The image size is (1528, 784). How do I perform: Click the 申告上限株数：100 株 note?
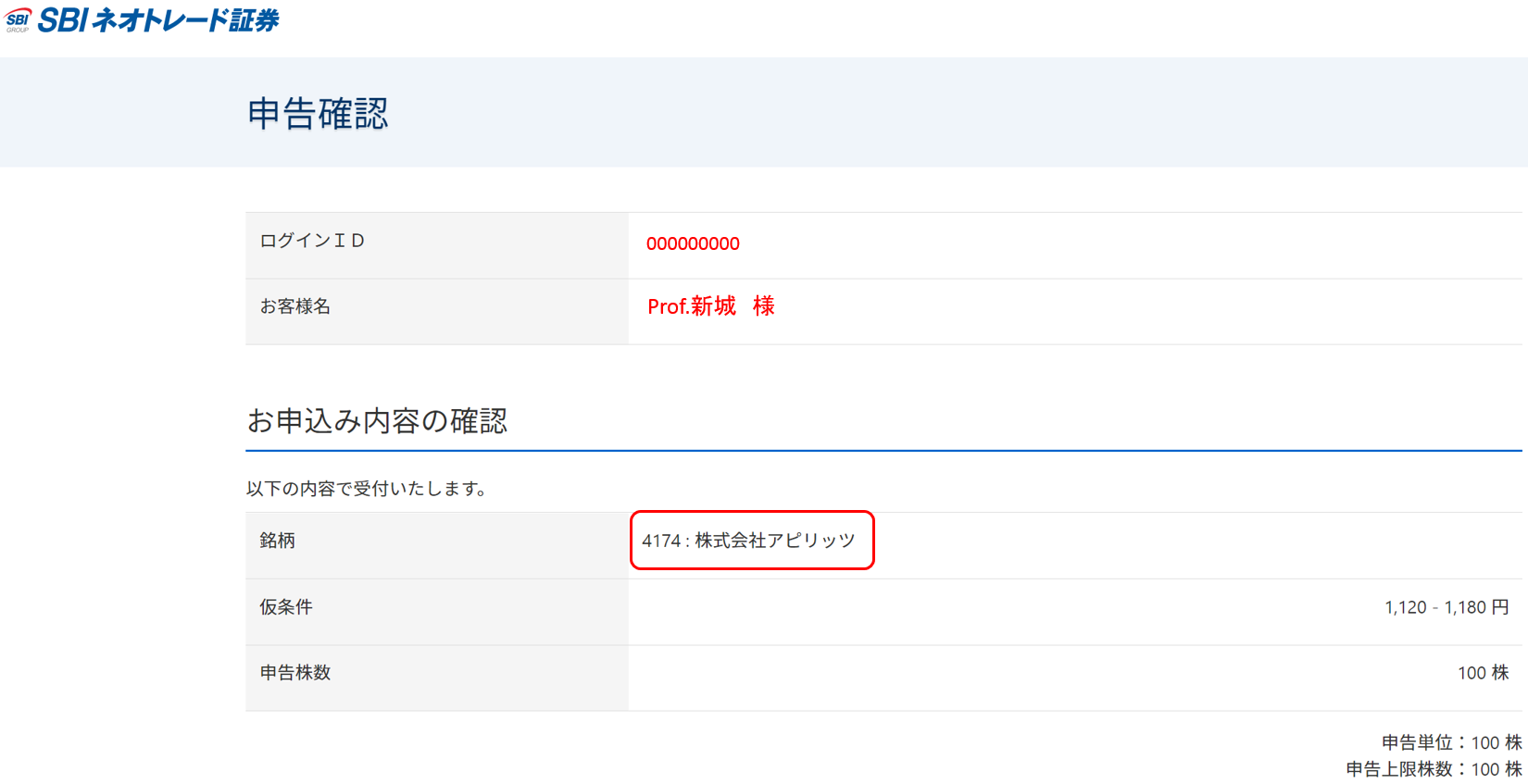pyautogui.click(x=1434, y=769)
